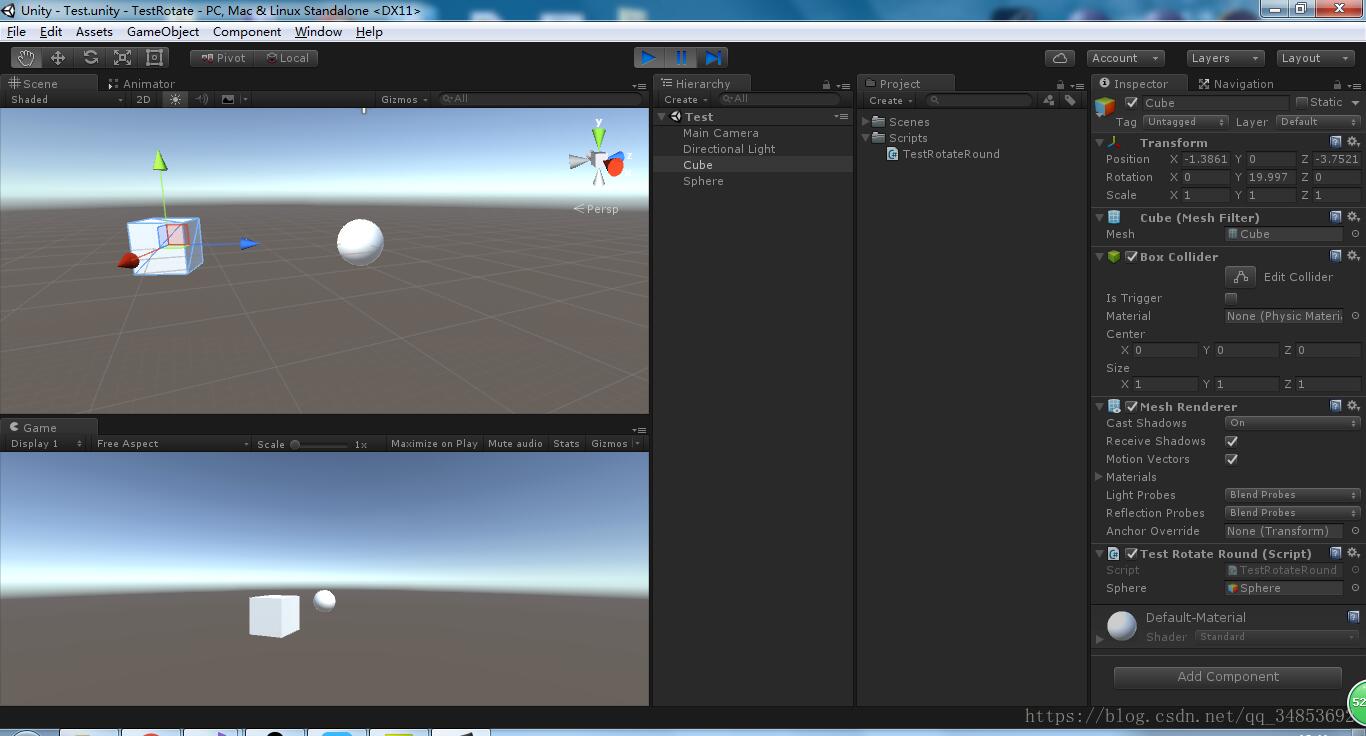
Task: Toggle the Cube active checkbox
Action: coord(1132,102)
